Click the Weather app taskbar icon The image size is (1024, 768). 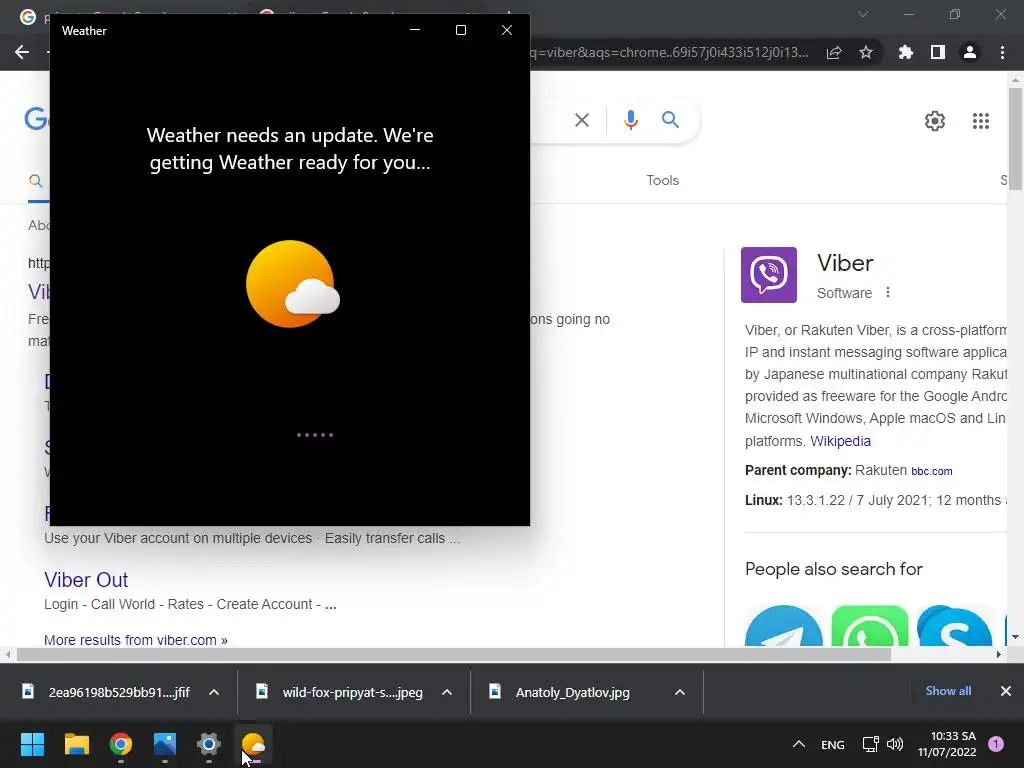click(253, 744)
